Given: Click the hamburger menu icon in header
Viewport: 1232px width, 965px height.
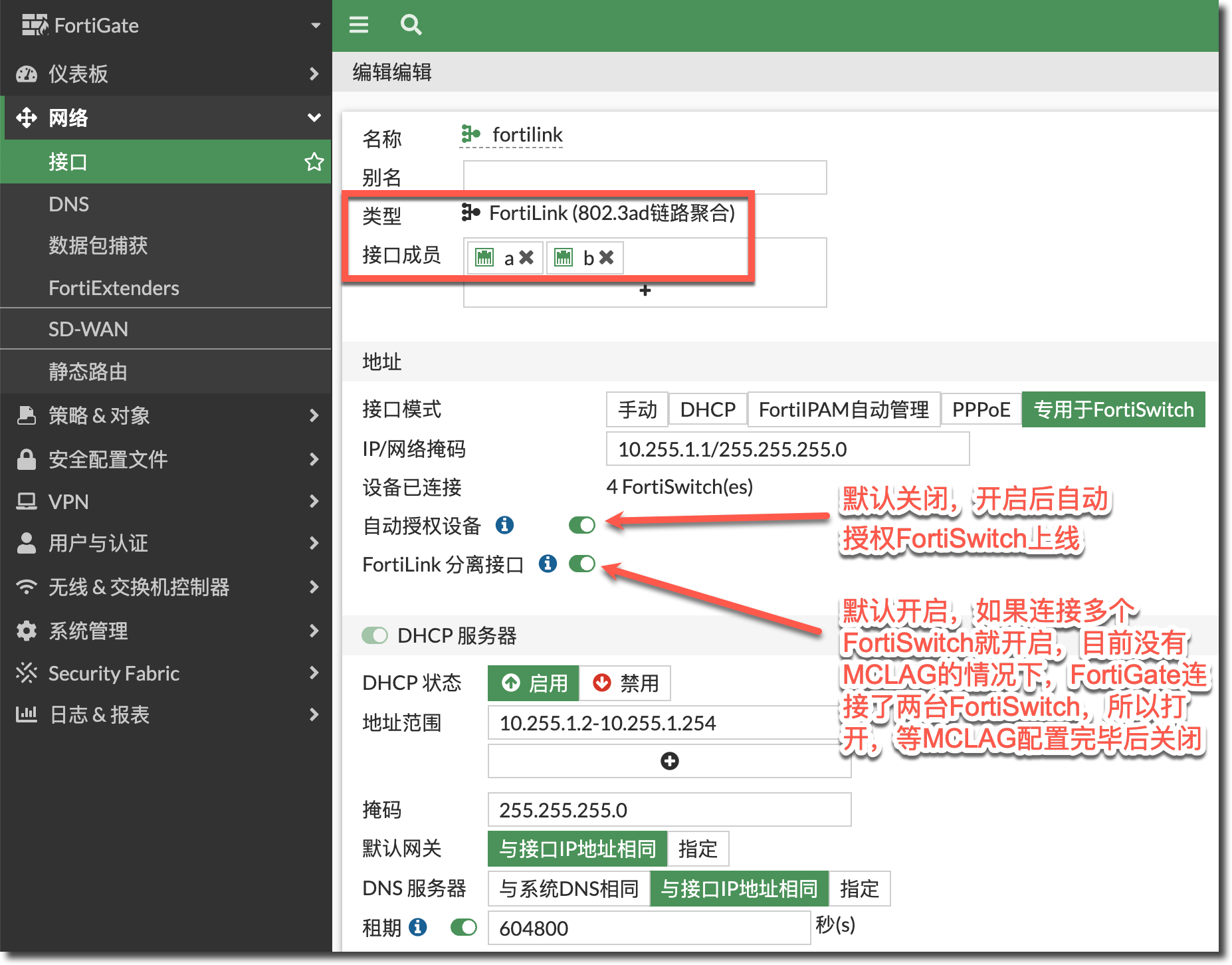Looking at the screenshot, I should click(x=359, y=25).
